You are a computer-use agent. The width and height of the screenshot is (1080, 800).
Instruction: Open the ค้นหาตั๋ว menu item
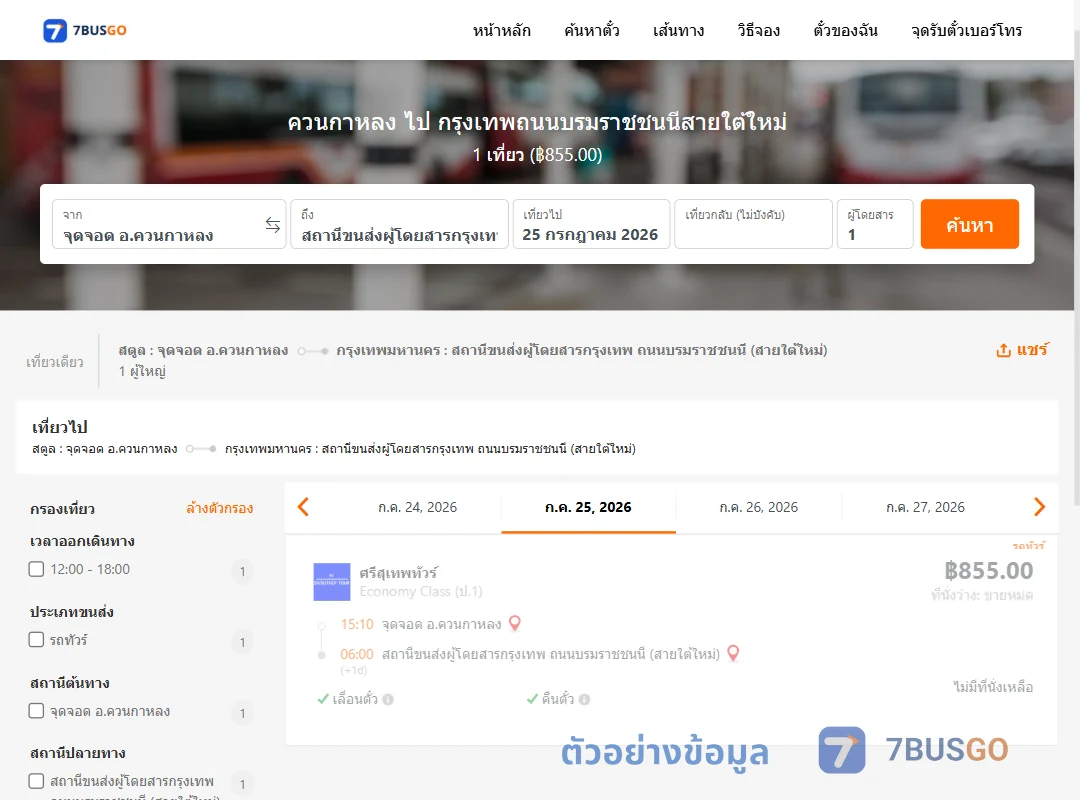592,30
